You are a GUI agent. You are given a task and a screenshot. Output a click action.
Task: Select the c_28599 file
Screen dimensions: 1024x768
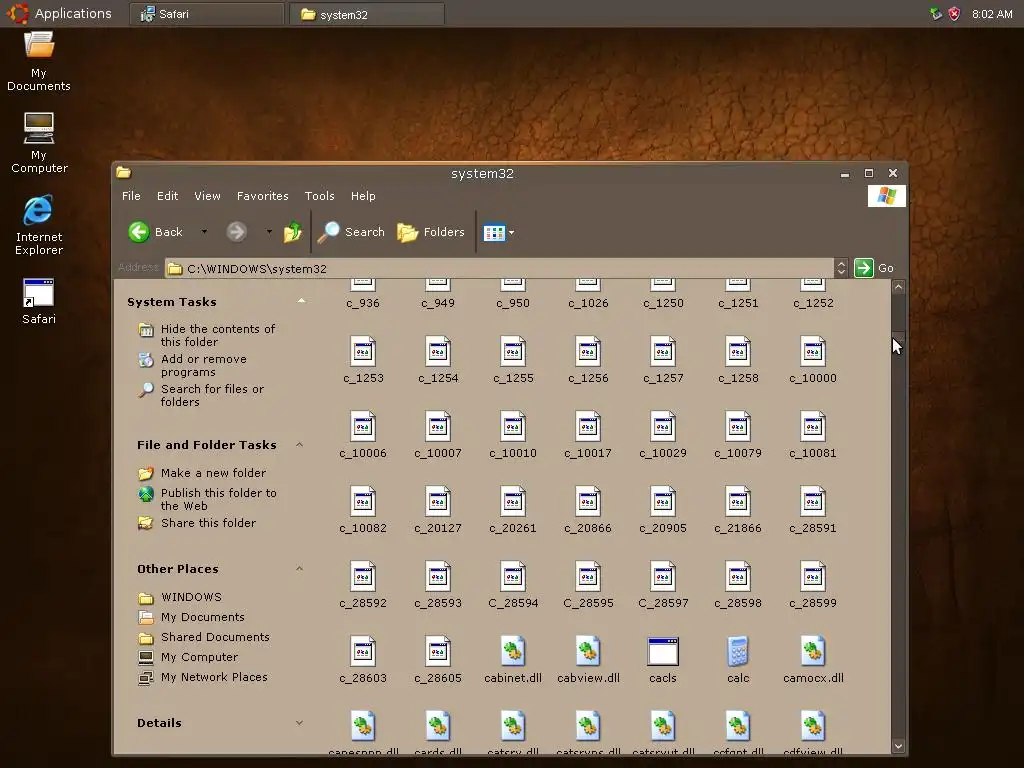click(x=813, y=584)
